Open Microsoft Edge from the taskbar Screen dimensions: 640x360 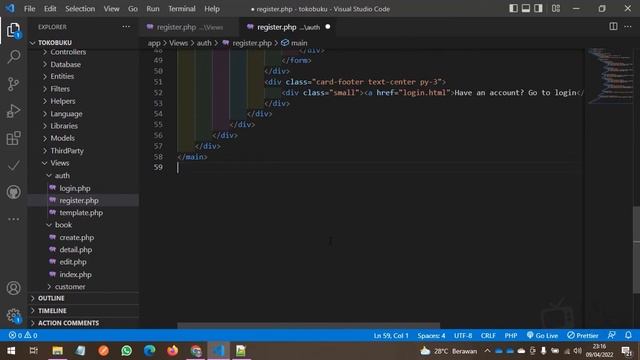(x=149, y=351)
